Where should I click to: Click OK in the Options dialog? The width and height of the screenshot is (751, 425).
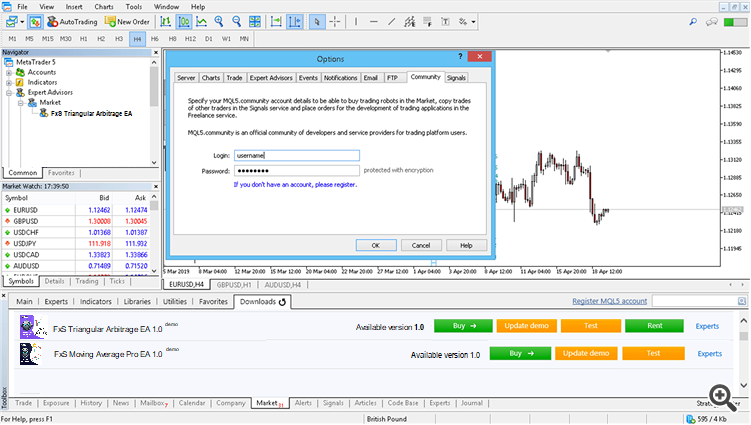(376, 245)
